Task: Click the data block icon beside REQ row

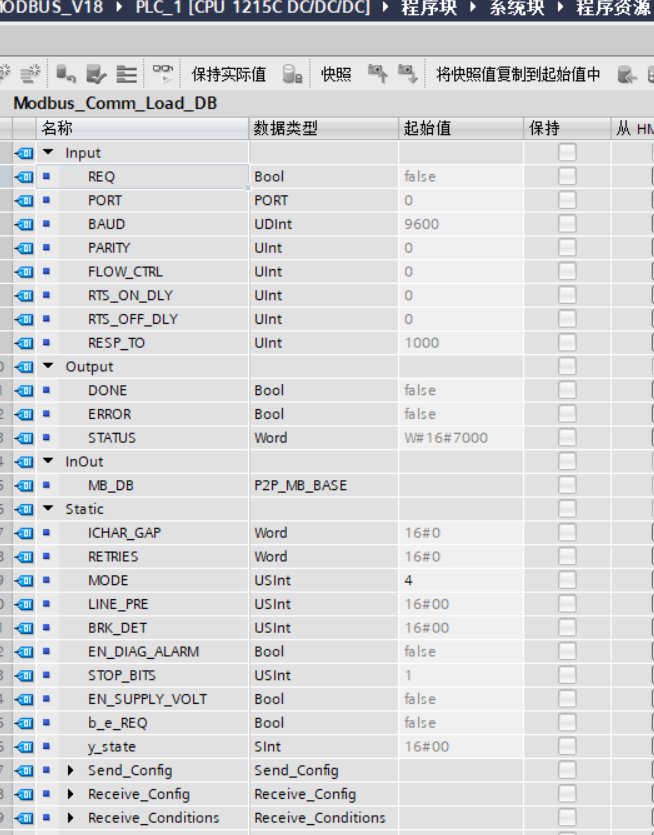Action: (x=25, y=177)
